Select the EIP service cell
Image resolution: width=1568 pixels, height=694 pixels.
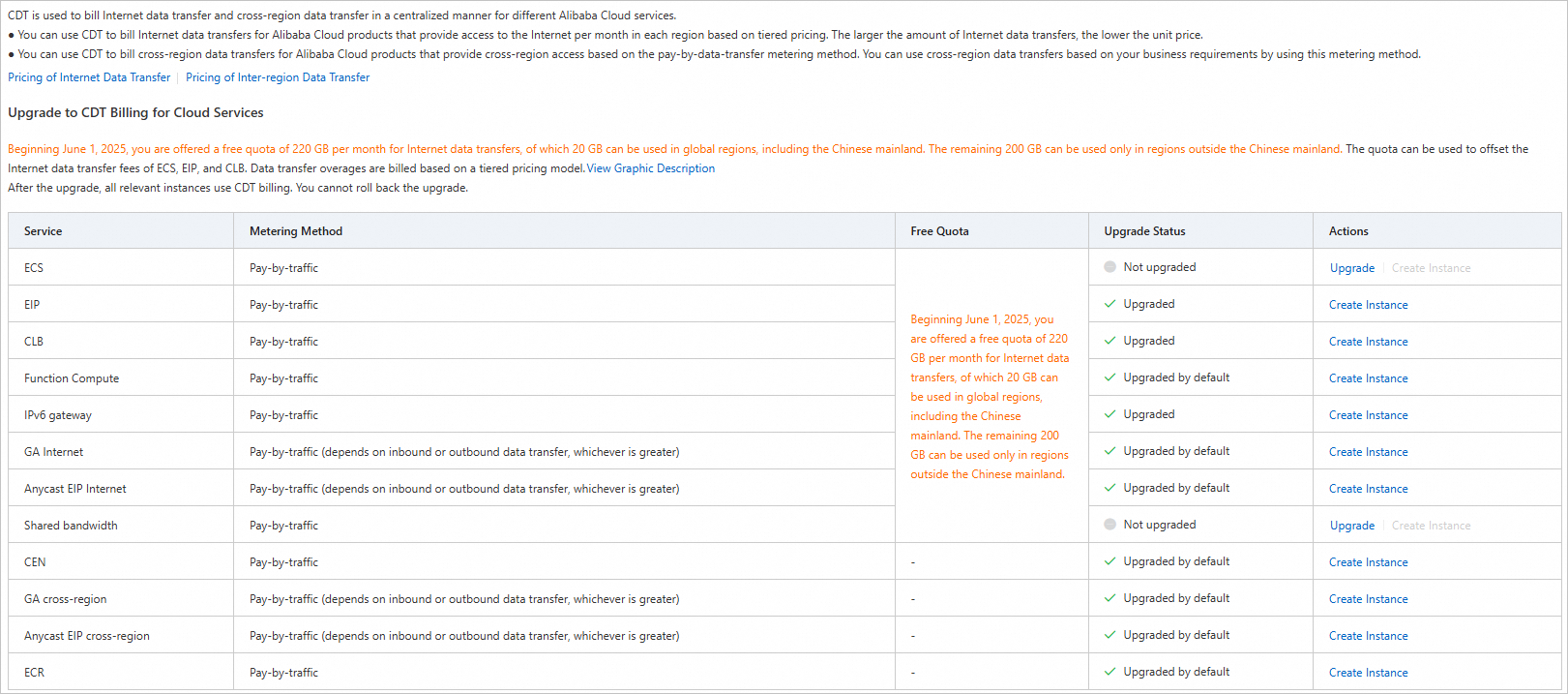pyautogui.click(x=121, y=305)
